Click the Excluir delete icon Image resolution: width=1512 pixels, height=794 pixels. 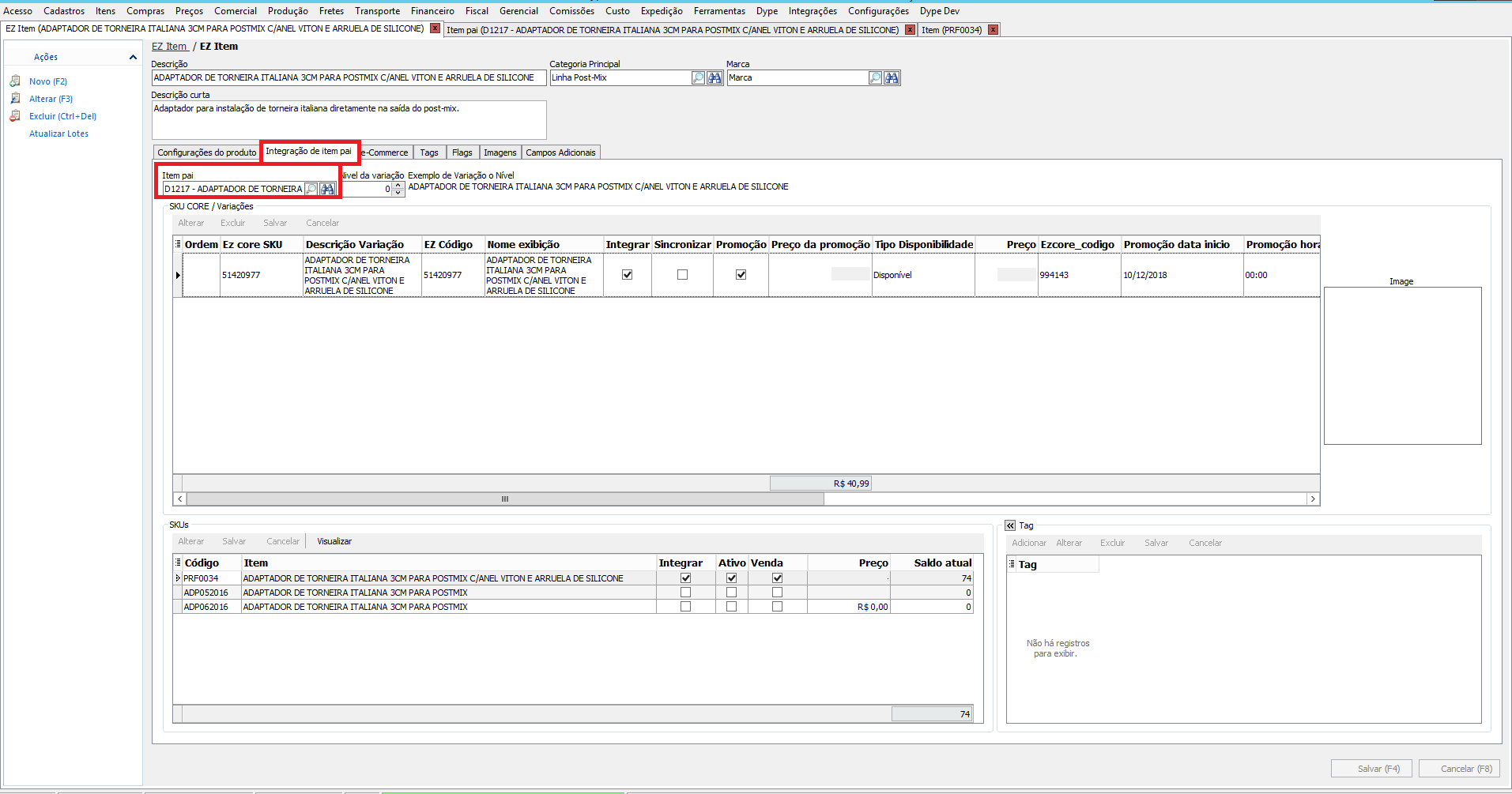[x=15, y=116]
